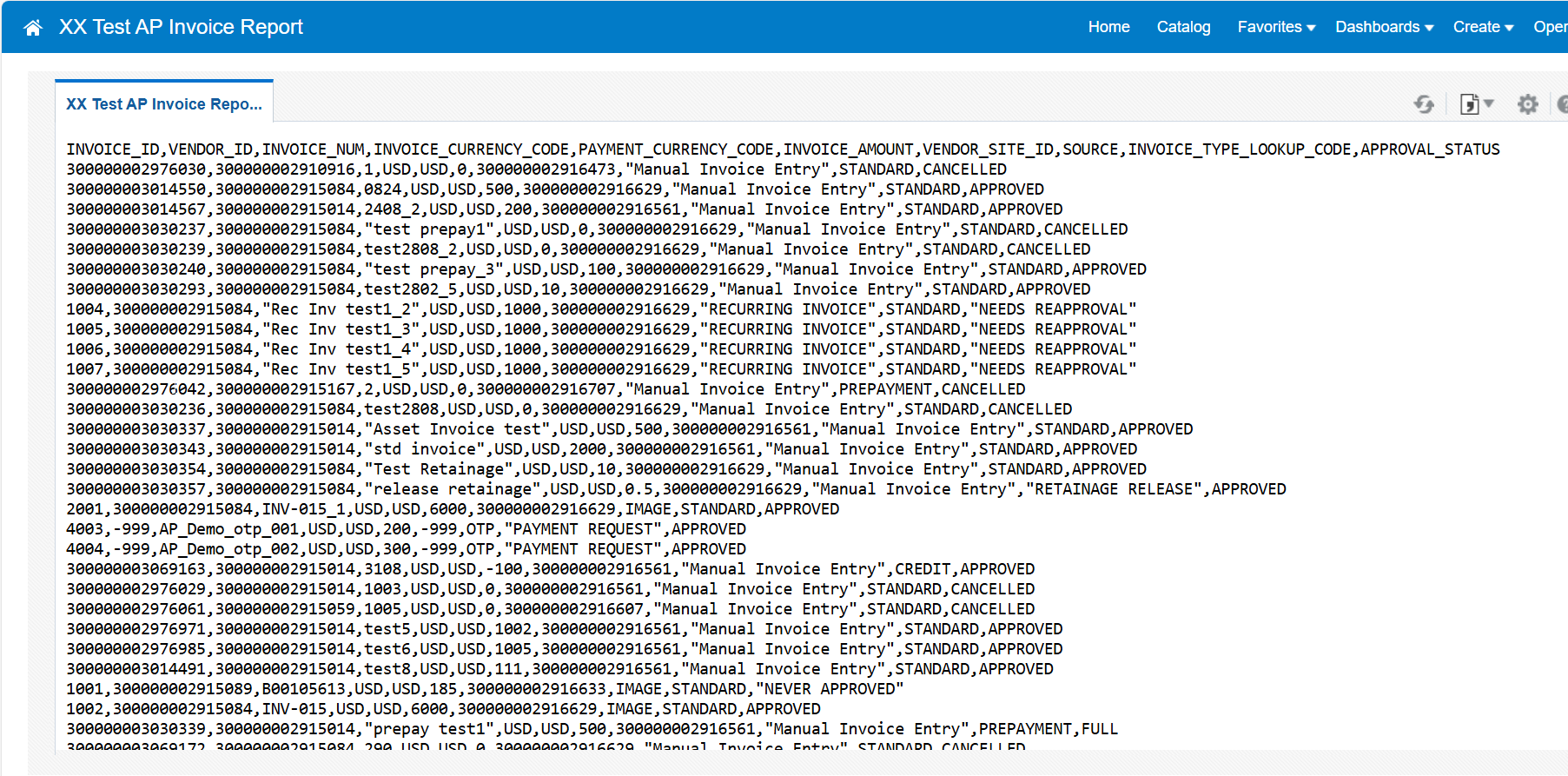Click the row containing test6
Image resolution: width=1568 pixels, height=776 pixels.
(565, 649)
